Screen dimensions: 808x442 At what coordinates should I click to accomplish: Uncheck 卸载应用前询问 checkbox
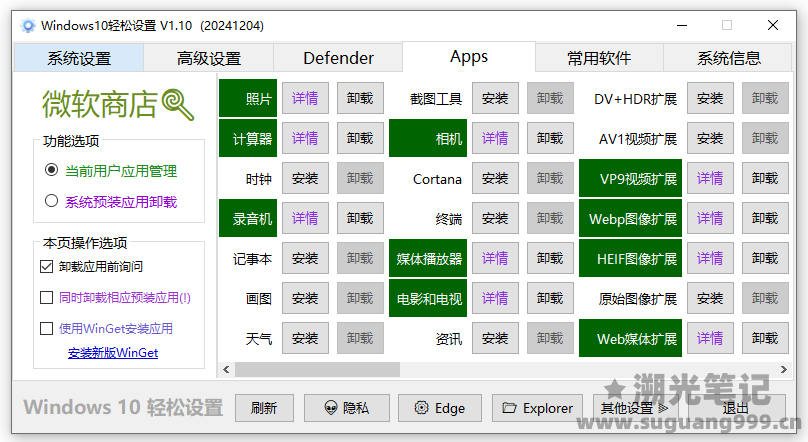(x=46, y=266)
